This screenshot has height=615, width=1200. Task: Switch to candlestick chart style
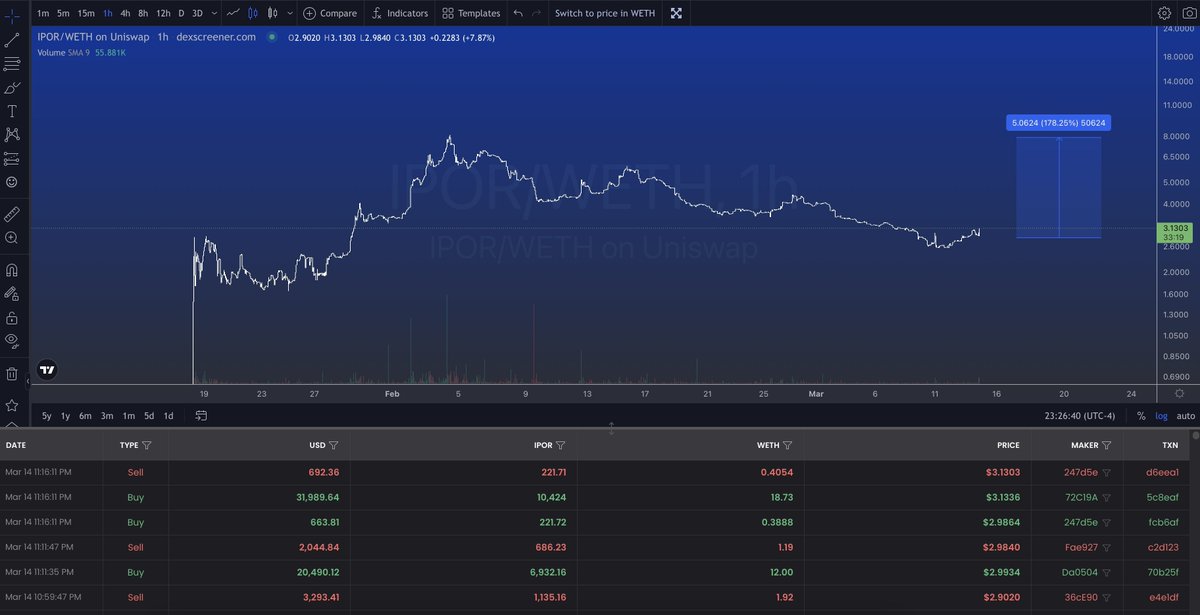tap(274, 13)
